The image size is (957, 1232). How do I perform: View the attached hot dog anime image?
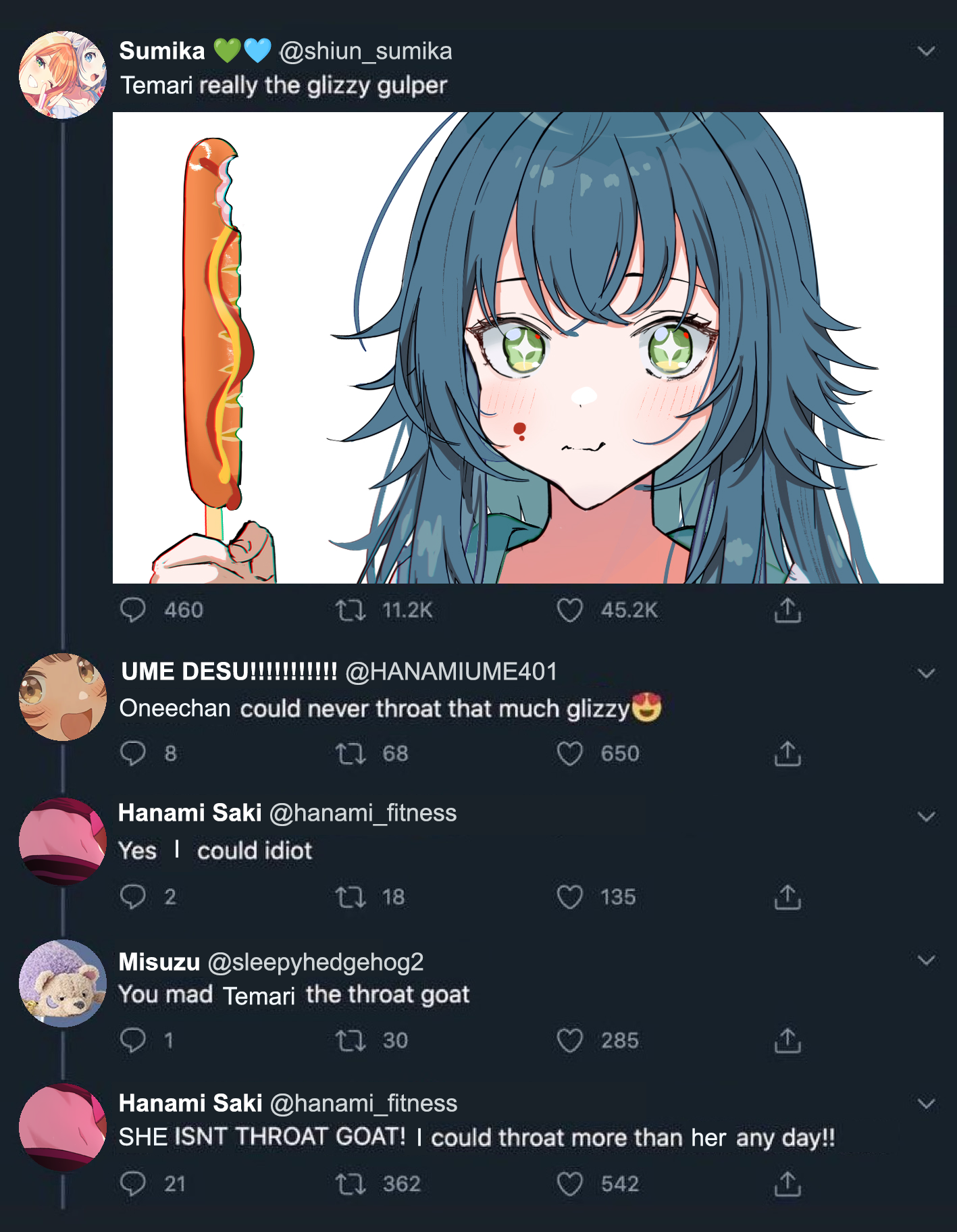click(527, 348)
